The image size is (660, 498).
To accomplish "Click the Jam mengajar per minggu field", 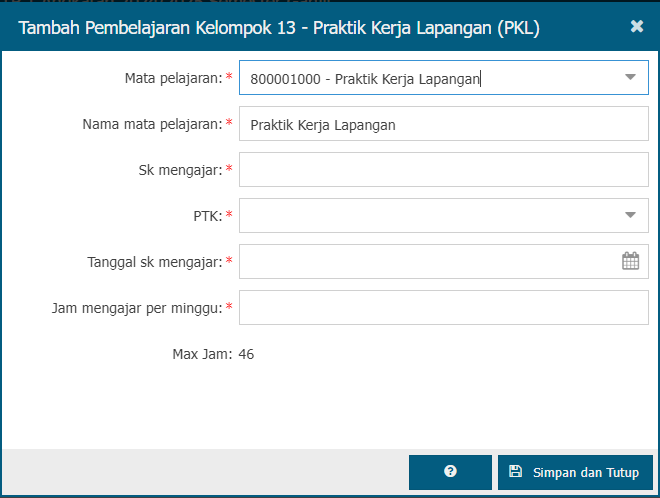I will point(444,307).
